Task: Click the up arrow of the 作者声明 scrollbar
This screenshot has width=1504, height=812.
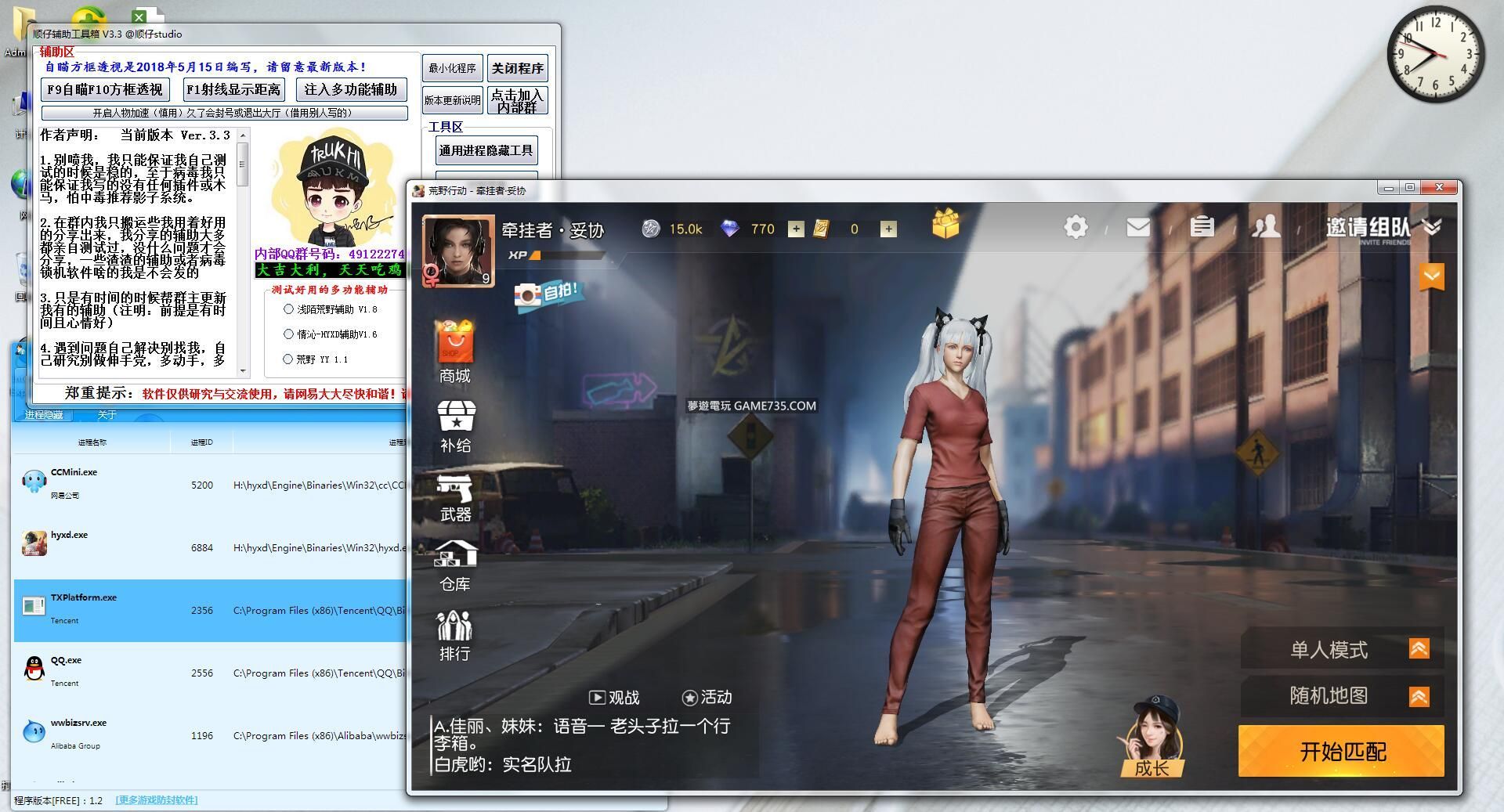Action: [242, 135]
